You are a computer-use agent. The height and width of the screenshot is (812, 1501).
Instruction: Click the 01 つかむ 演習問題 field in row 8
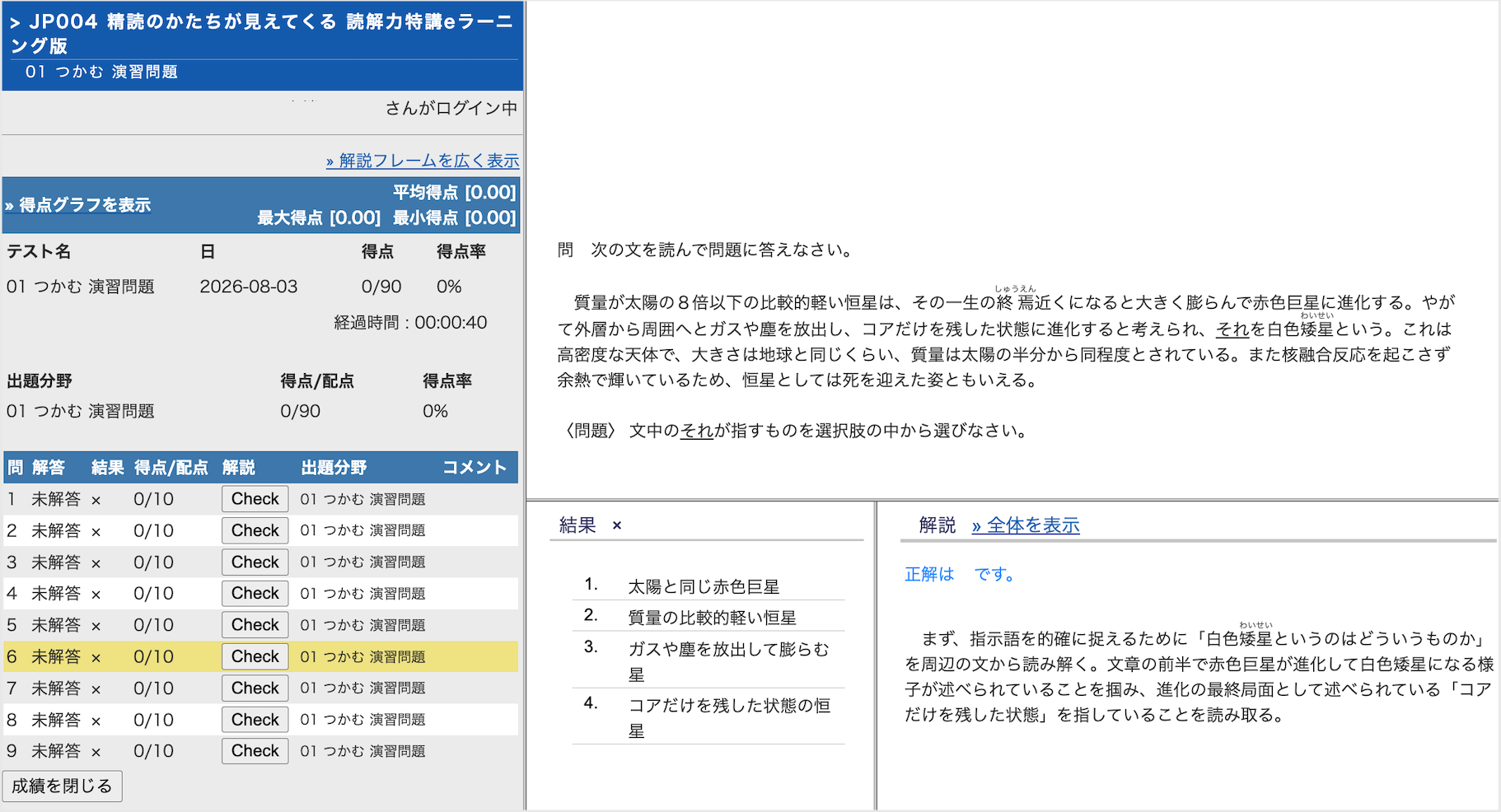pyautogui.click(x=362, y=720)
